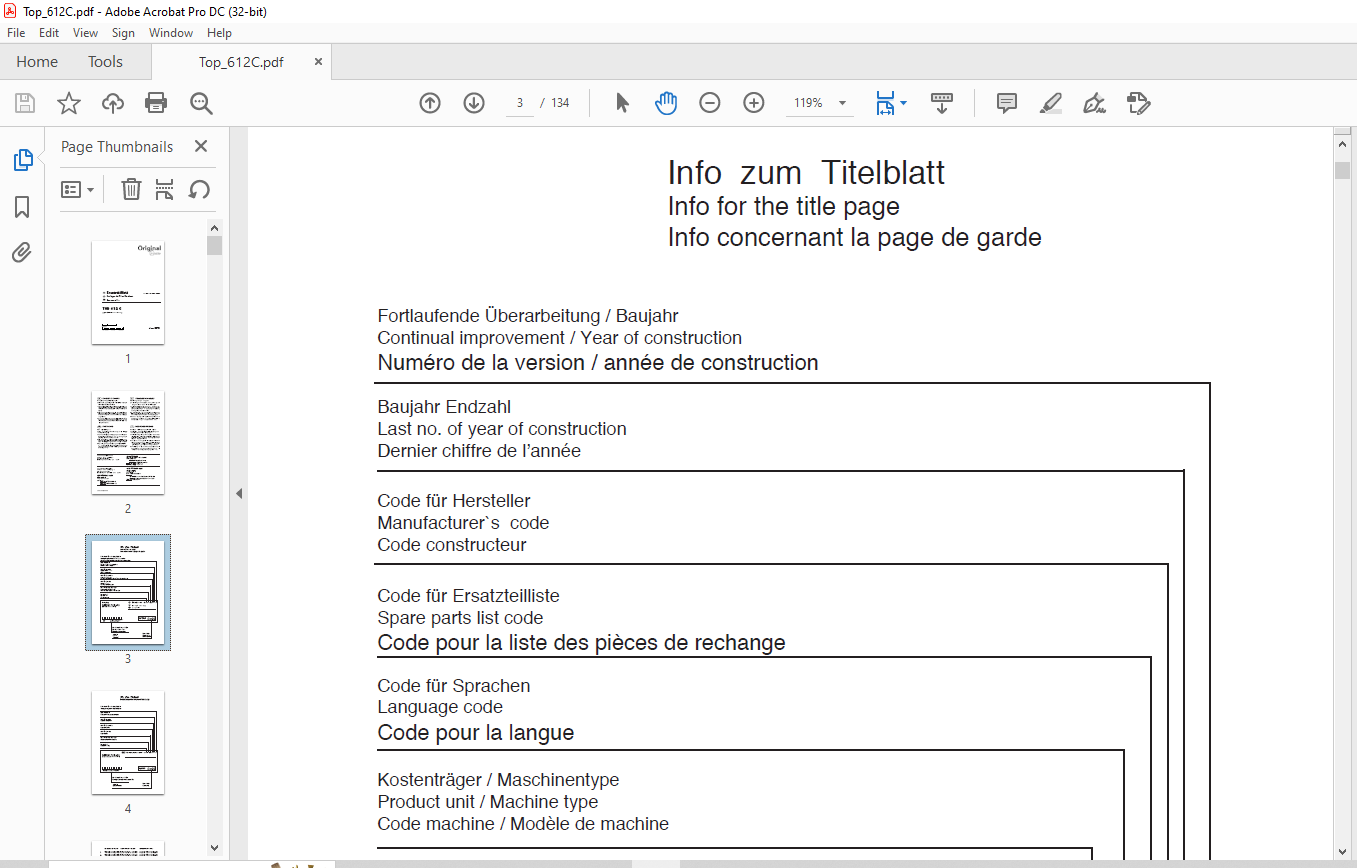Viewport: 1357px width, 868px height.
Task: Go to previous page with the up arrow
Action: pos(430,103)
